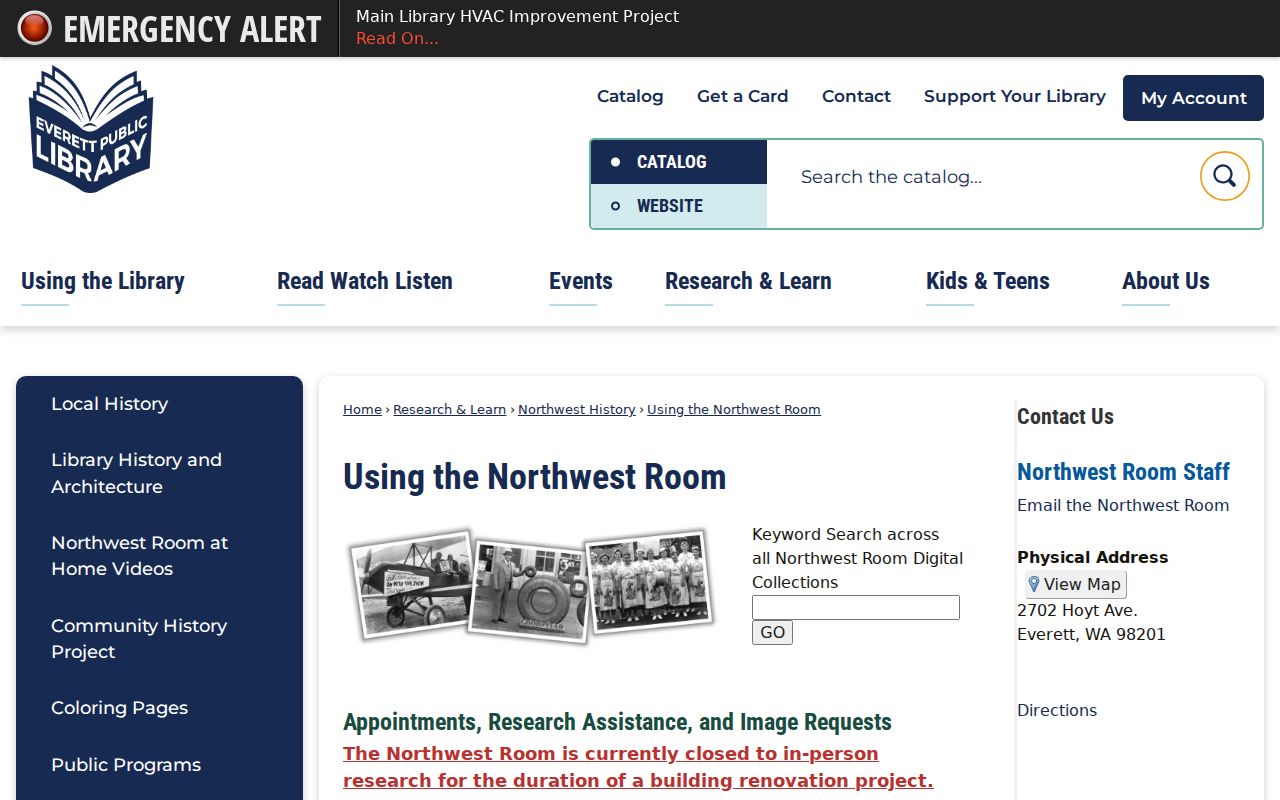Click the 2702 Hoyt Ave. address line
Viewport: 1280px width, 800px height.
tap(1077, 610)
